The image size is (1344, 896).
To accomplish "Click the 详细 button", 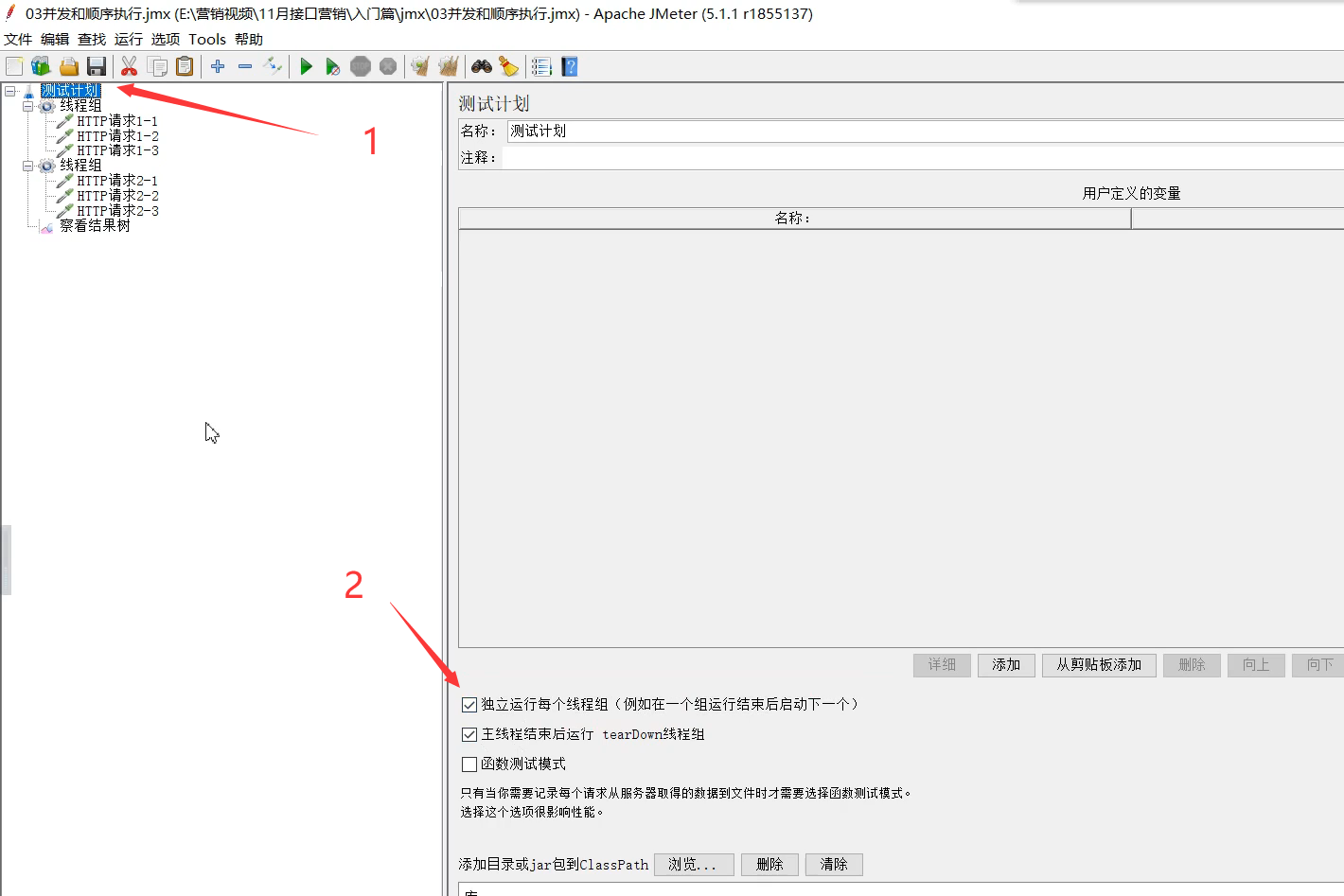I will point(942,665).
